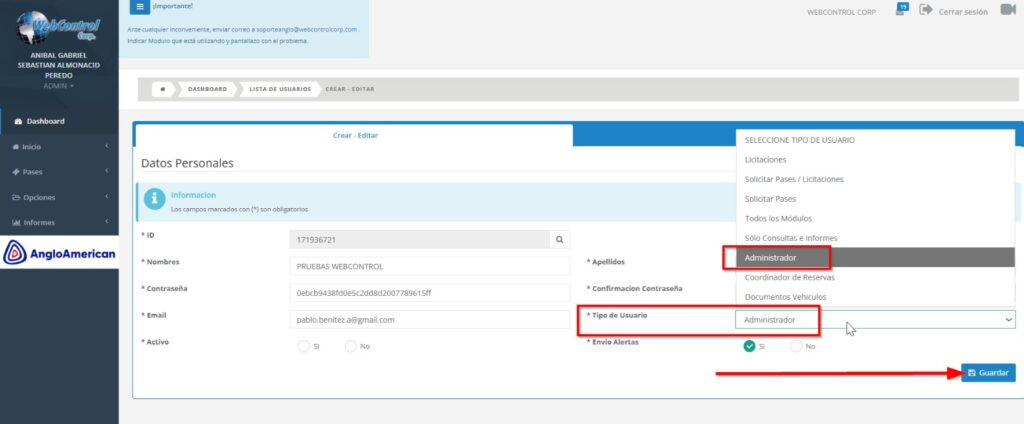Screen dimensions: 1024x424
Task: Click the home icon in breadcrumb
Action: point(163,89)
